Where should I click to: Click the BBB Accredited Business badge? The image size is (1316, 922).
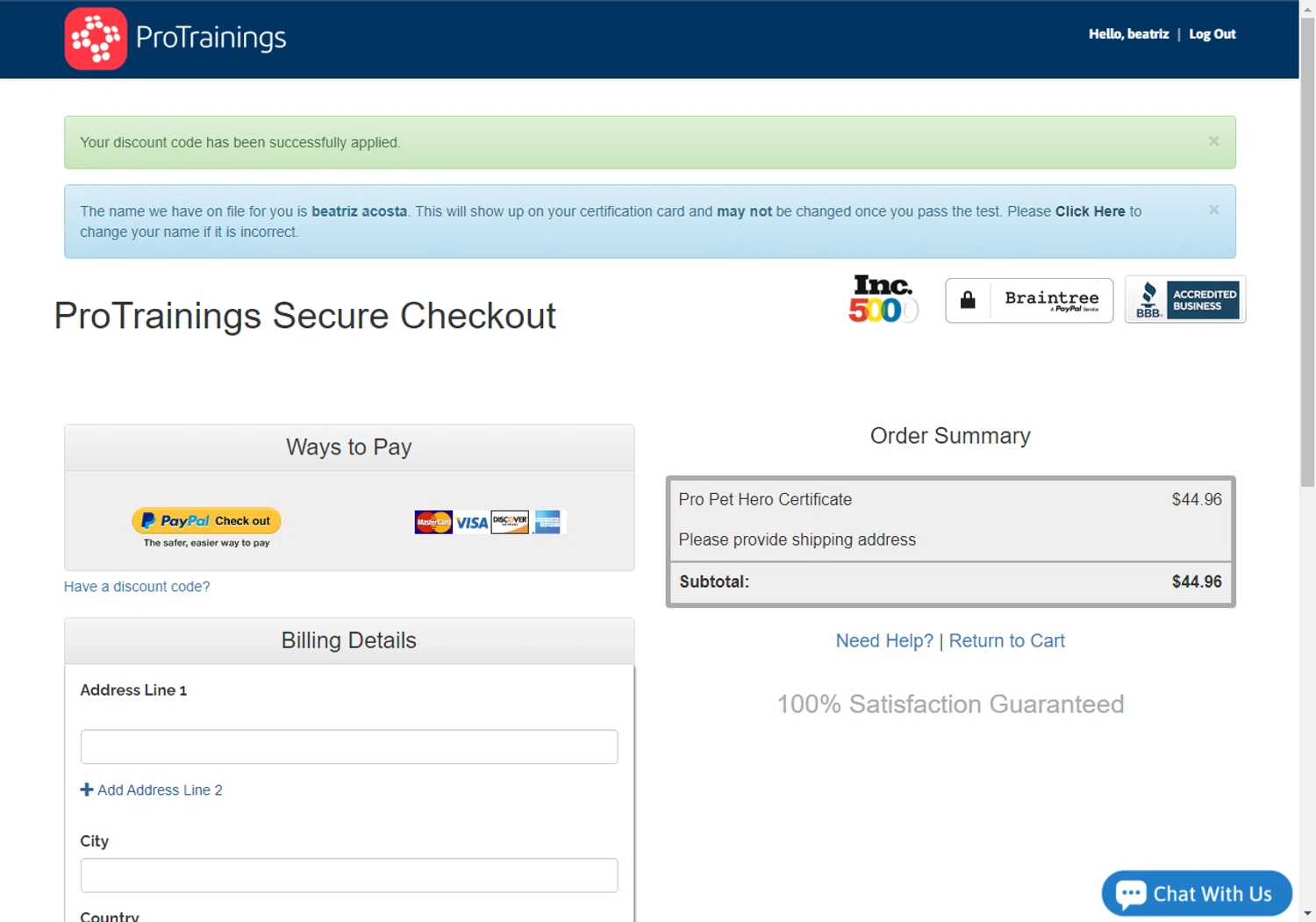[1185, 300]
